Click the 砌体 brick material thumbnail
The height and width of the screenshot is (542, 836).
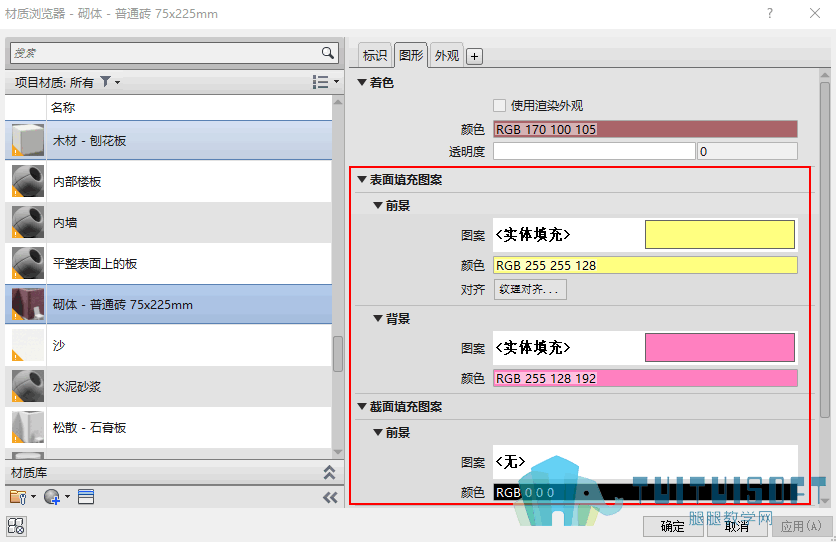click(x=28, y=304)
